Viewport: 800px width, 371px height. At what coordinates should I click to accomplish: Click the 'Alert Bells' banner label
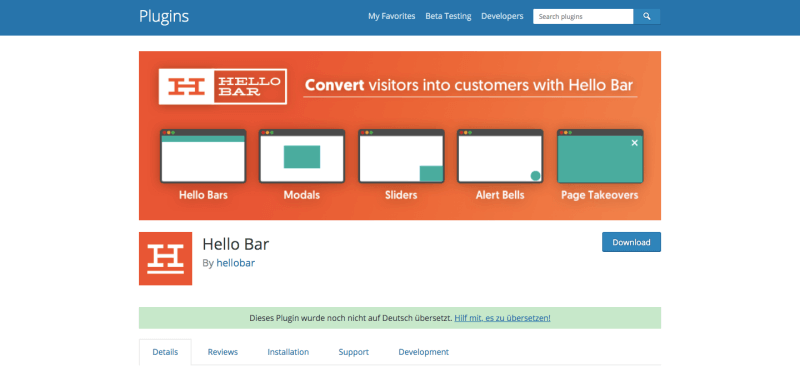500,195
